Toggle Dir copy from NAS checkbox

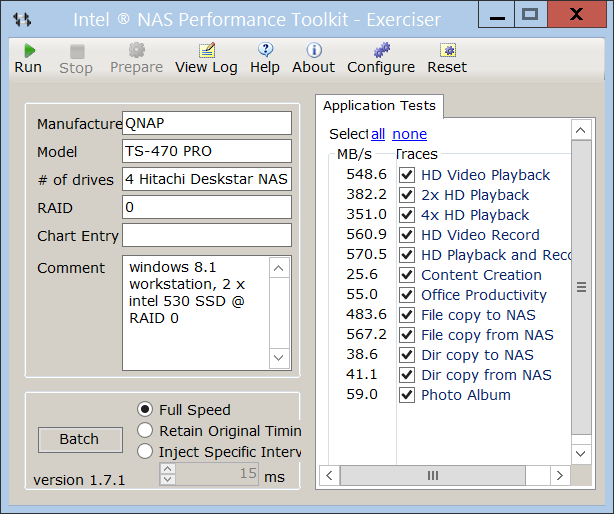pyautogui.click(x=407, y=375)
